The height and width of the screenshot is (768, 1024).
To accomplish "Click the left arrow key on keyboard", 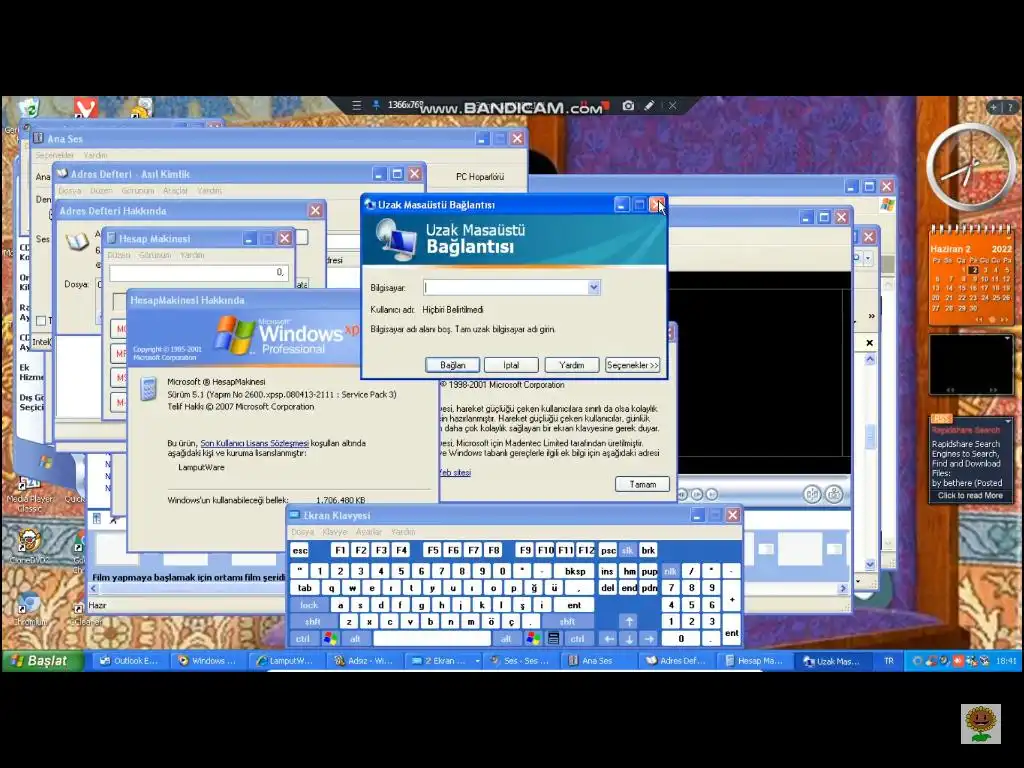I will tap(609, 639).
